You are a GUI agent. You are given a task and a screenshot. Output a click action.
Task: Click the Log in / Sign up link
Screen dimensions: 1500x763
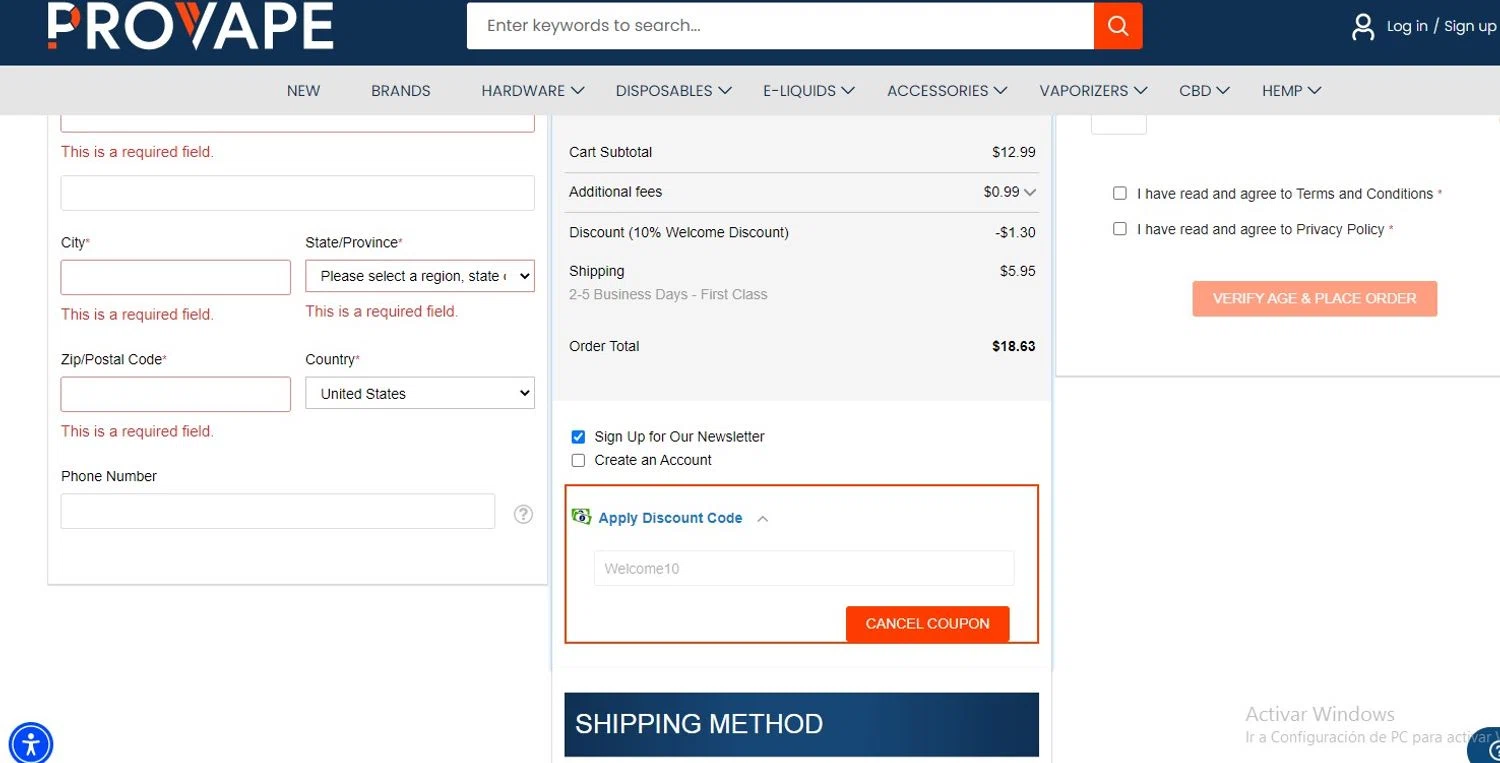point(1441,27)
